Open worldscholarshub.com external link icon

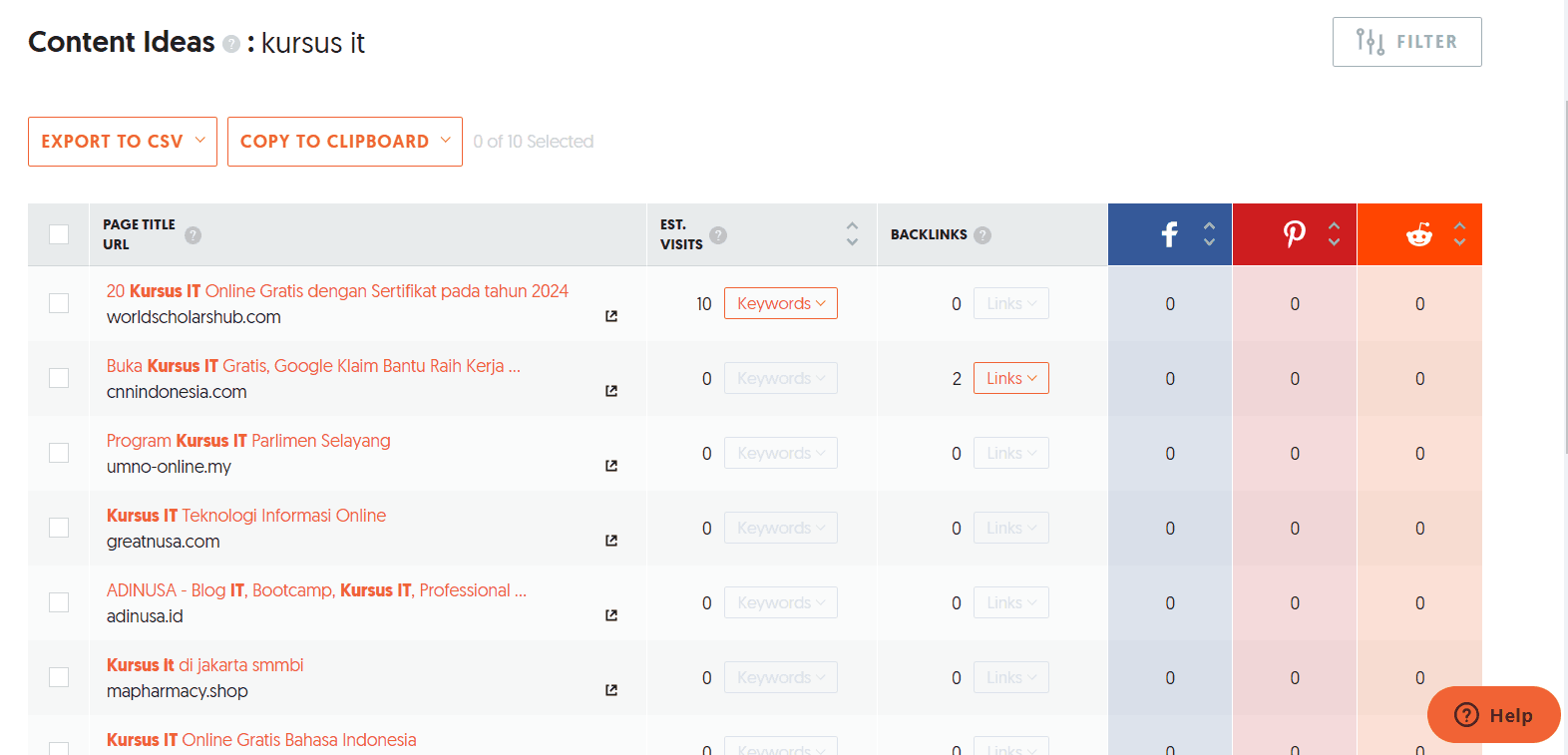click(611, 316)
